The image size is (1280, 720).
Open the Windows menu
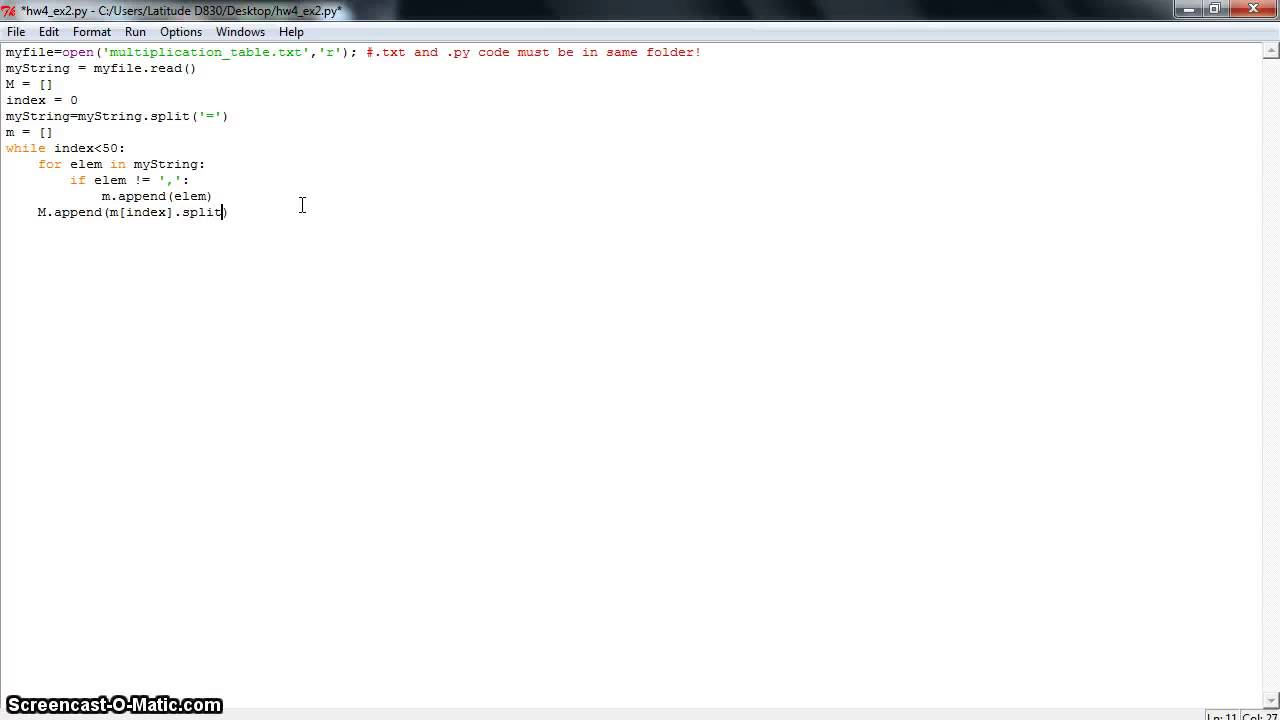click(240, 32)
